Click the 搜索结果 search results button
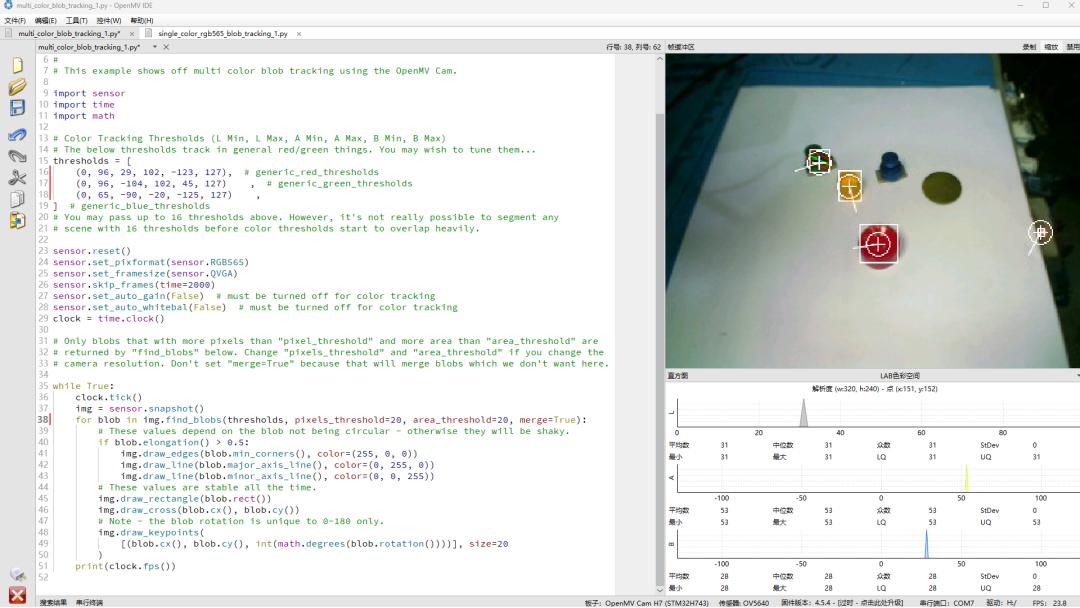 [53, 602]
